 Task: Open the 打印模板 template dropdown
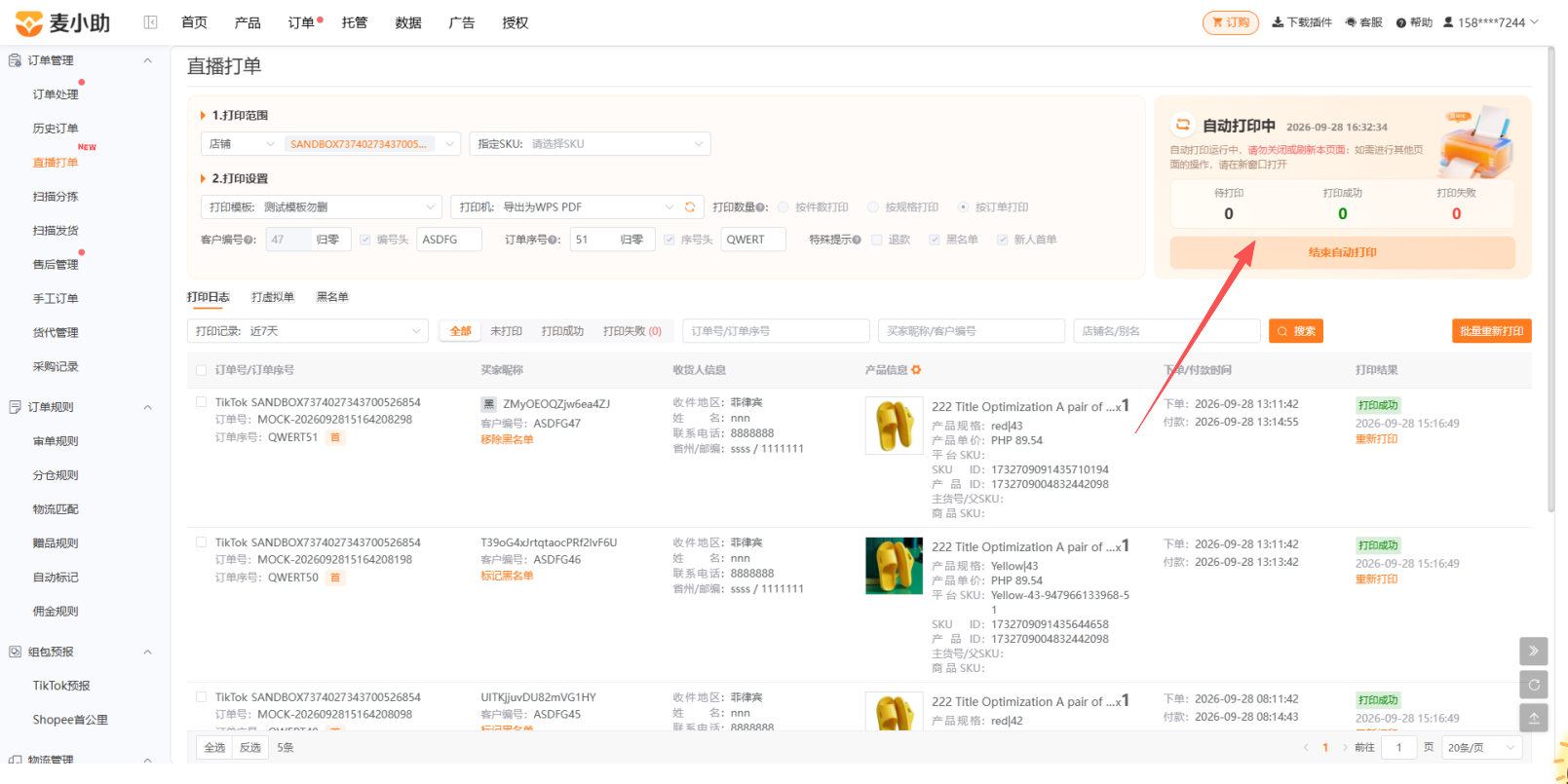322,207
